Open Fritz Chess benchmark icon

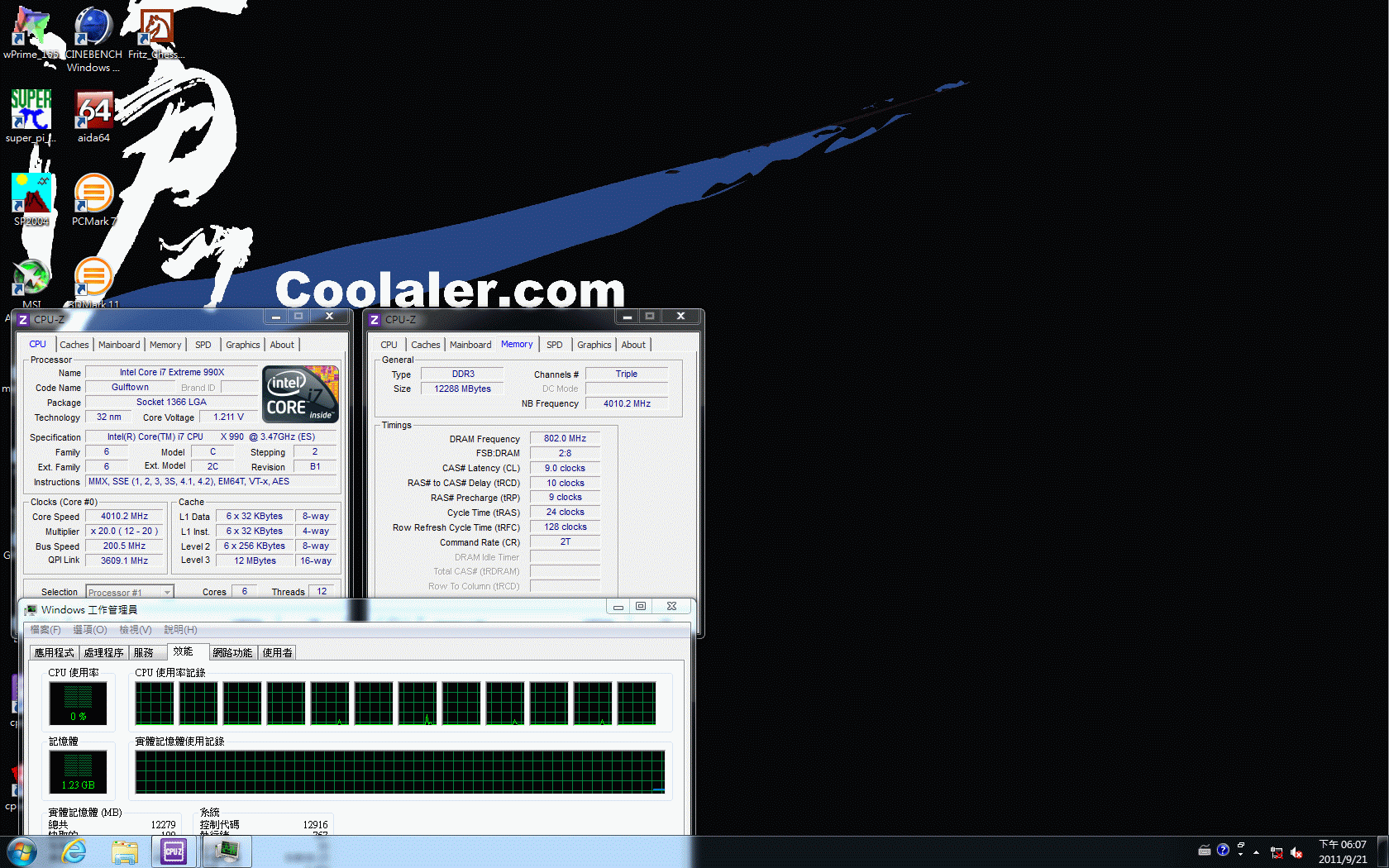(x=155, y=33)
